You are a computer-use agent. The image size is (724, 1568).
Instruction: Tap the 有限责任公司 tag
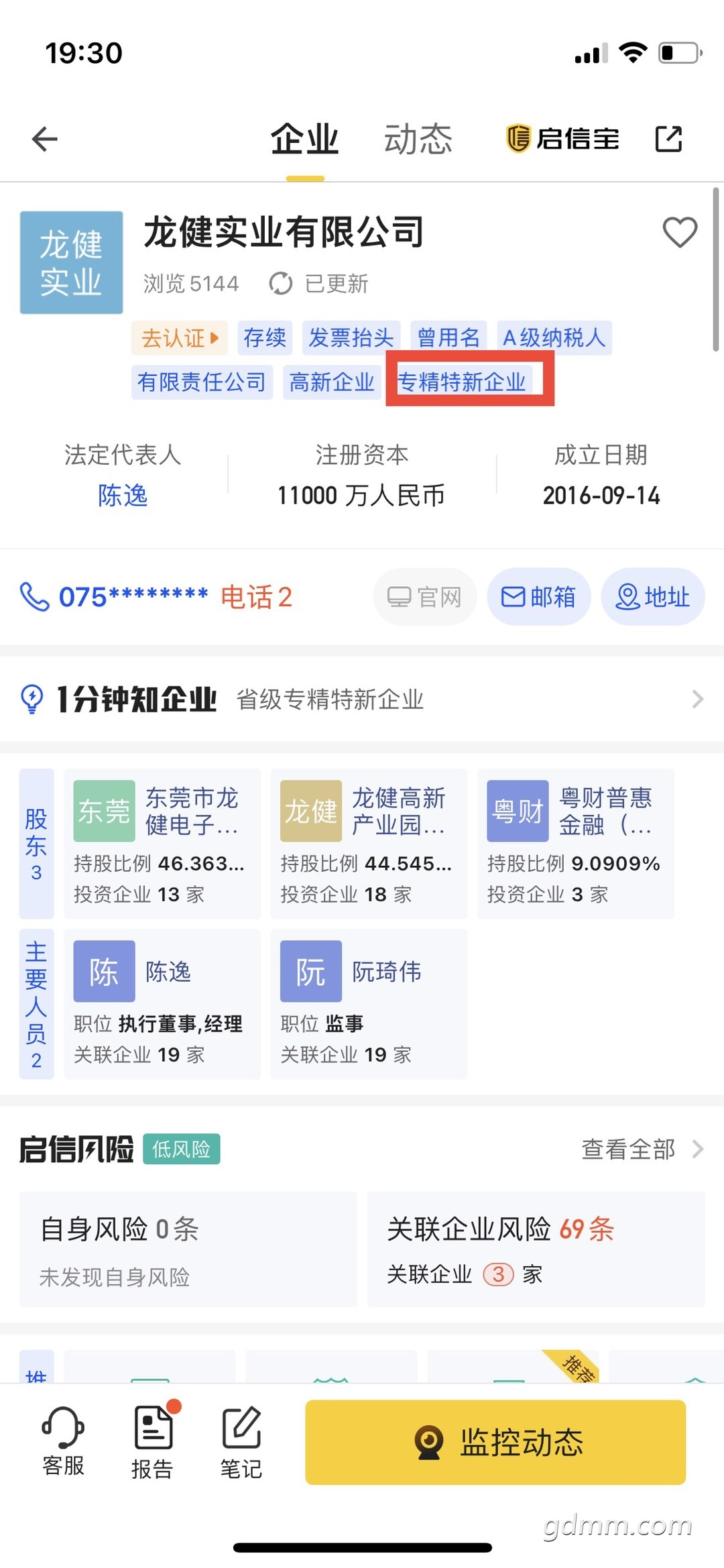tap(202, 382)
